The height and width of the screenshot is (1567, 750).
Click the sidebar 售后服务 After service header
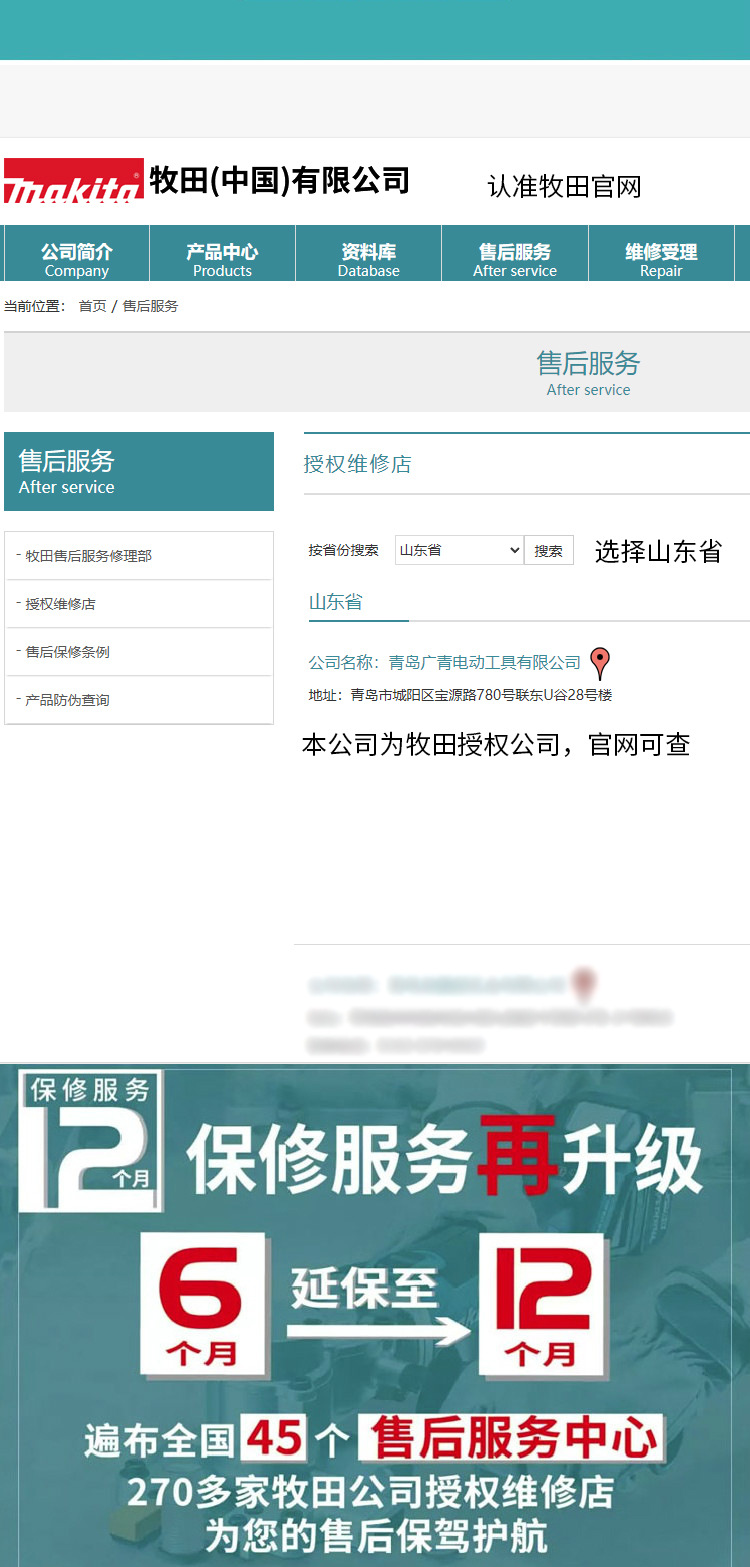(139, 472)
